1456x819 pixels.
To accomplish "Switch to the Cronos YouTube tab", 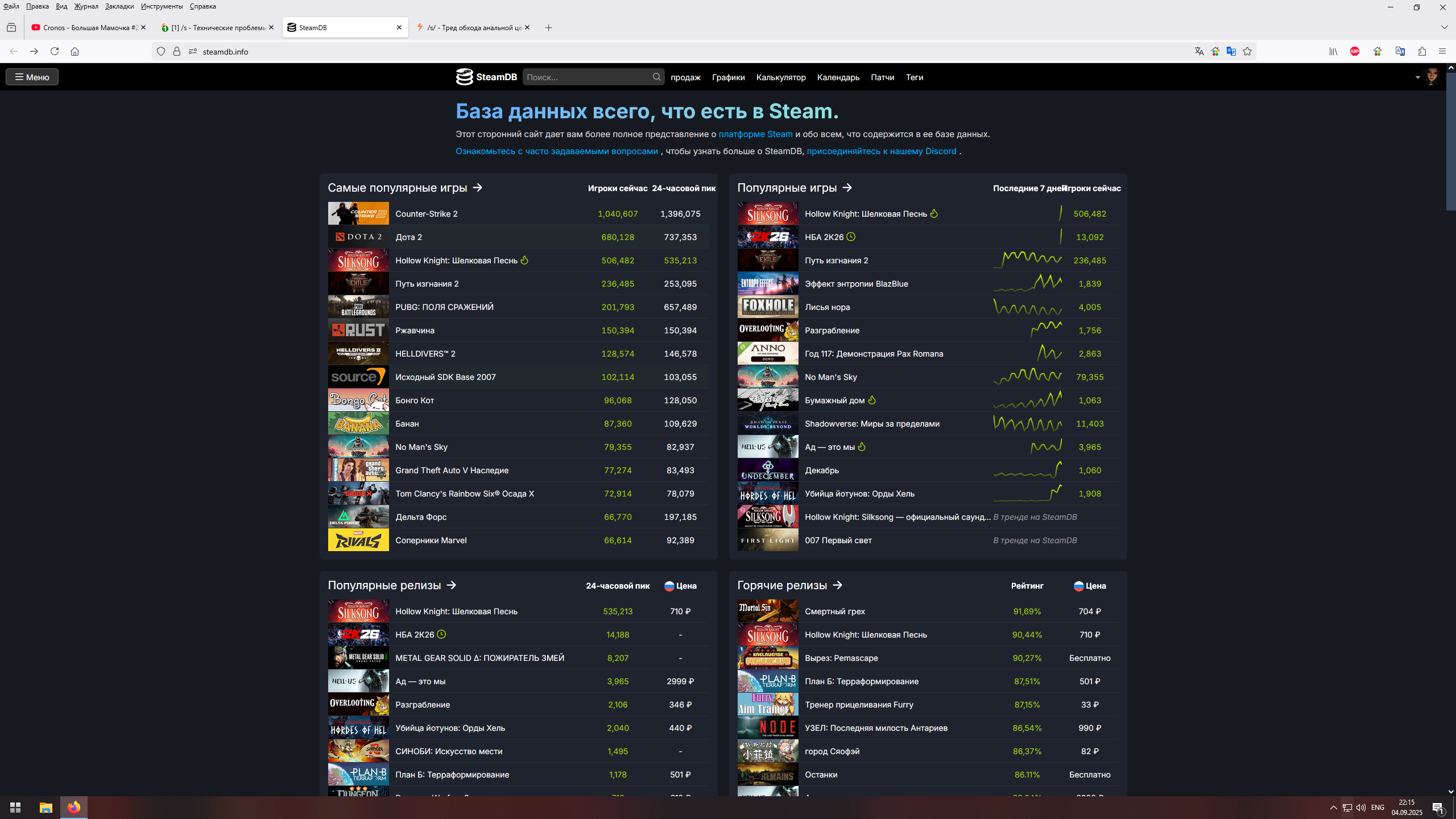I will 89,27.
